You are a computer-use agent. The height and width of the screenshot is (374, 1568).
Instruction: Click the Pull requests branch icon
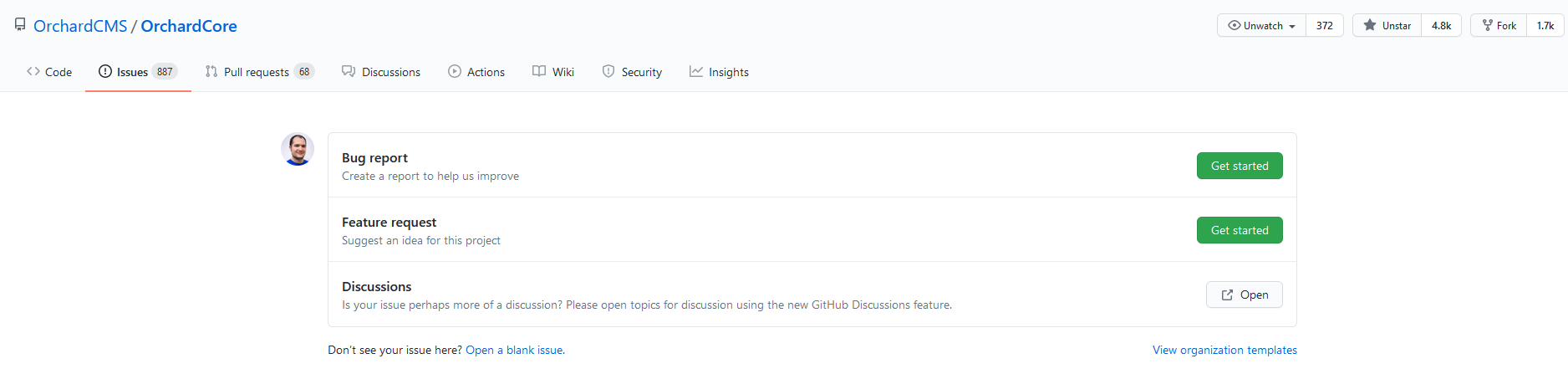211,71
